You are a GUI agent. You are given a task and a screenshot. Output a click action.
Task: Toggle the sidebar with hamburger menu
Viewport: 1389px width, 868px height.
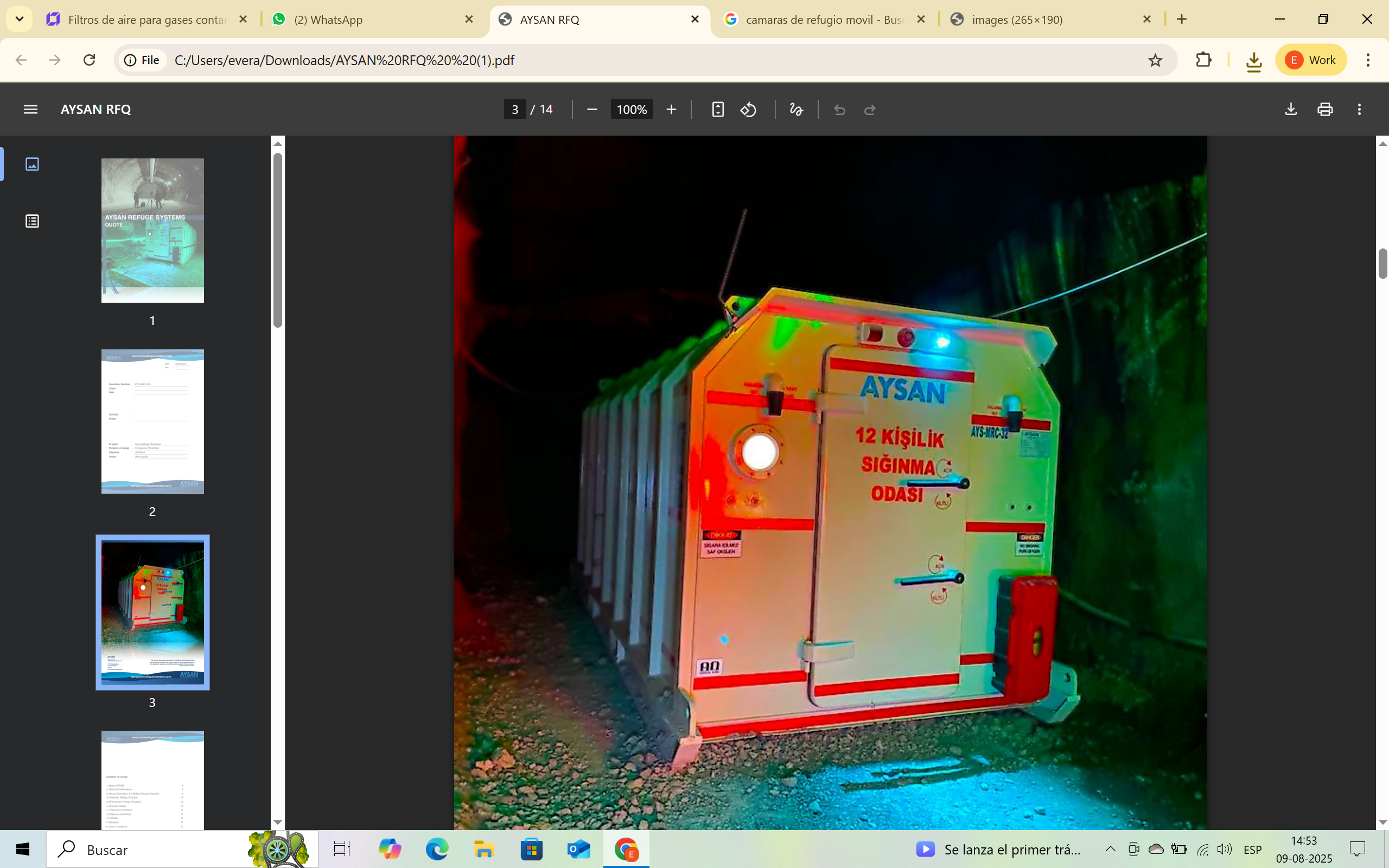click(x=30, y=109)
